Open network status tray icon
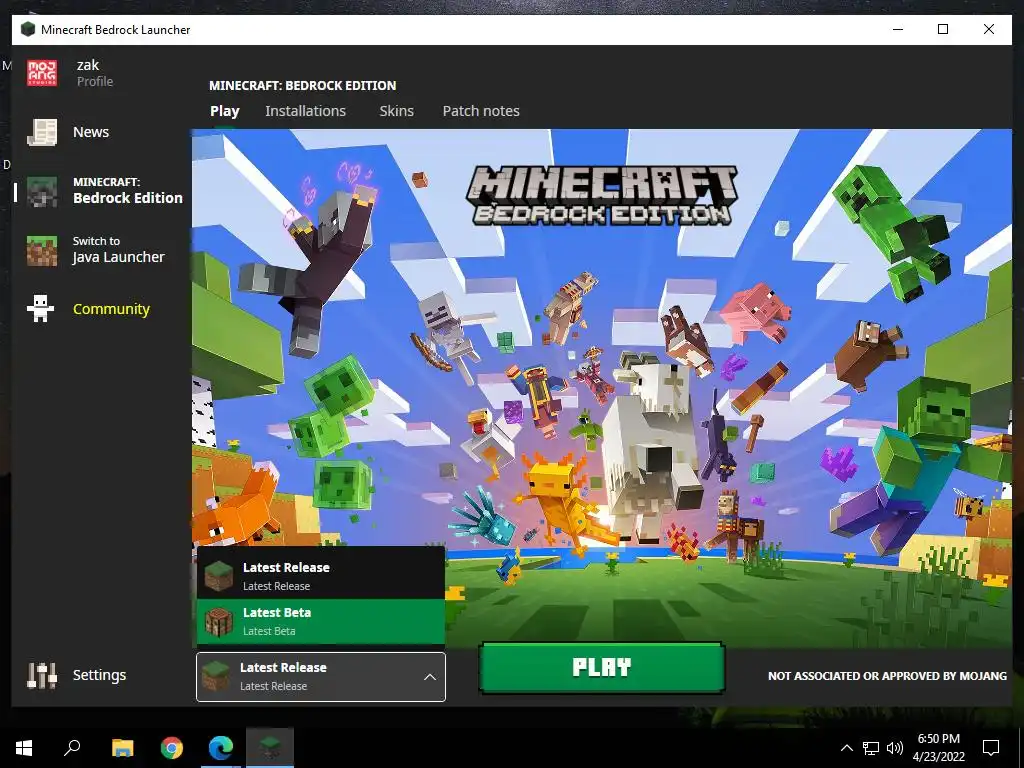Screen dimensions: 1024x768 pyautogui.click(x=871, y=748)
